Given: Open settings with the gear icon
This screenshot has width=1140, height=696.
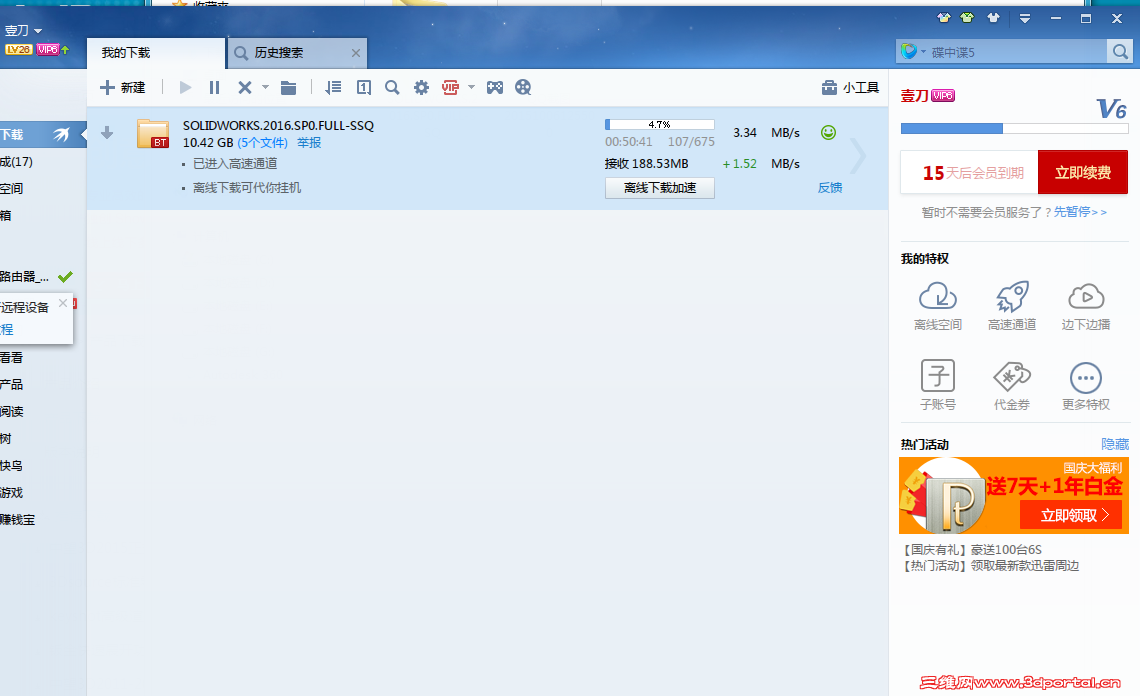Looking at the screenshot, I should pyautogui.click(x=421, y=88).
